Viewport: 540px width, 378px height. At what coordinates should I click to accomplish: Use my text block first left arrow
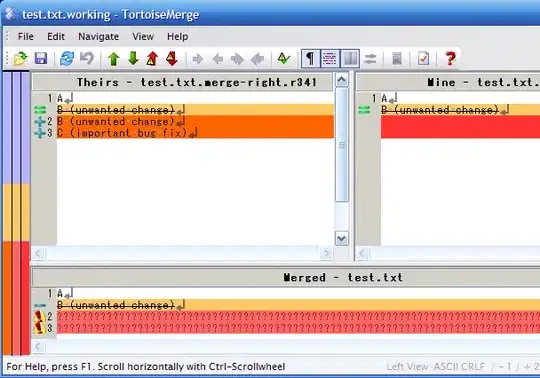[x=217, y=59]
